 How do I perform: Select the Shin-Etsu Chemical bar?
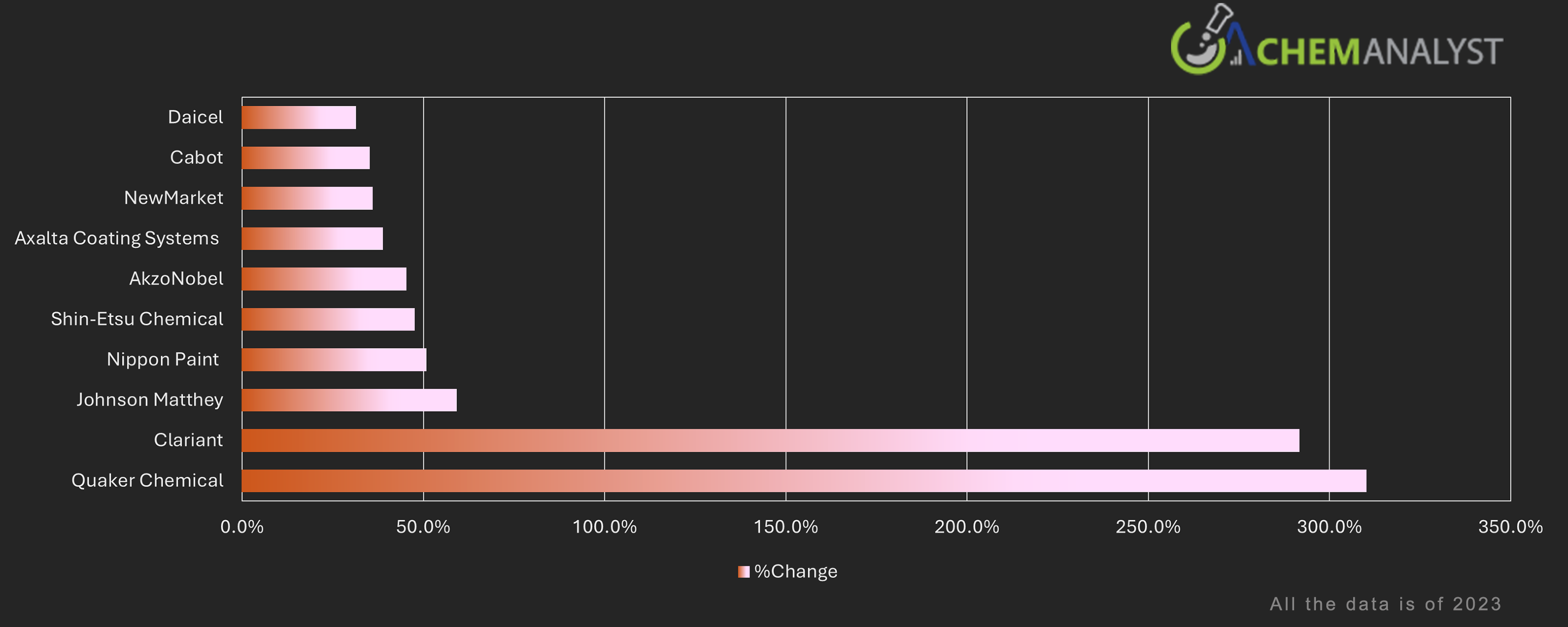point(328,319)
